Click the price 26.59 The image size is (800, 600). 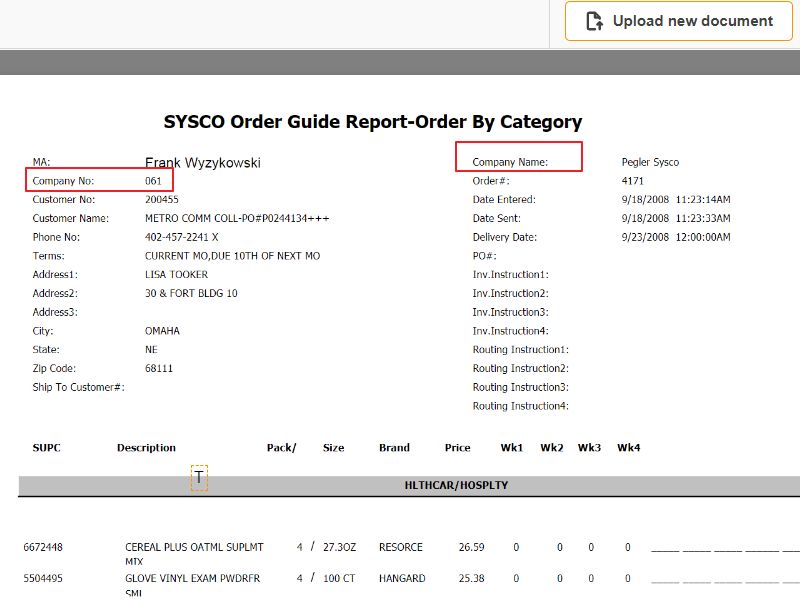(x=471, y=547)
